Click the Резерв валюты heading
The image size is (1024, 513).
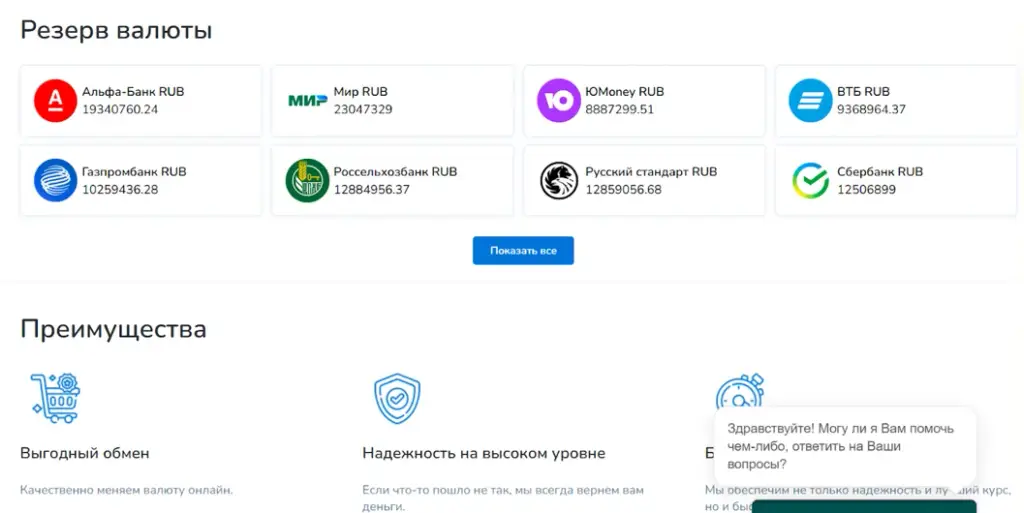[x=116, y=31]
